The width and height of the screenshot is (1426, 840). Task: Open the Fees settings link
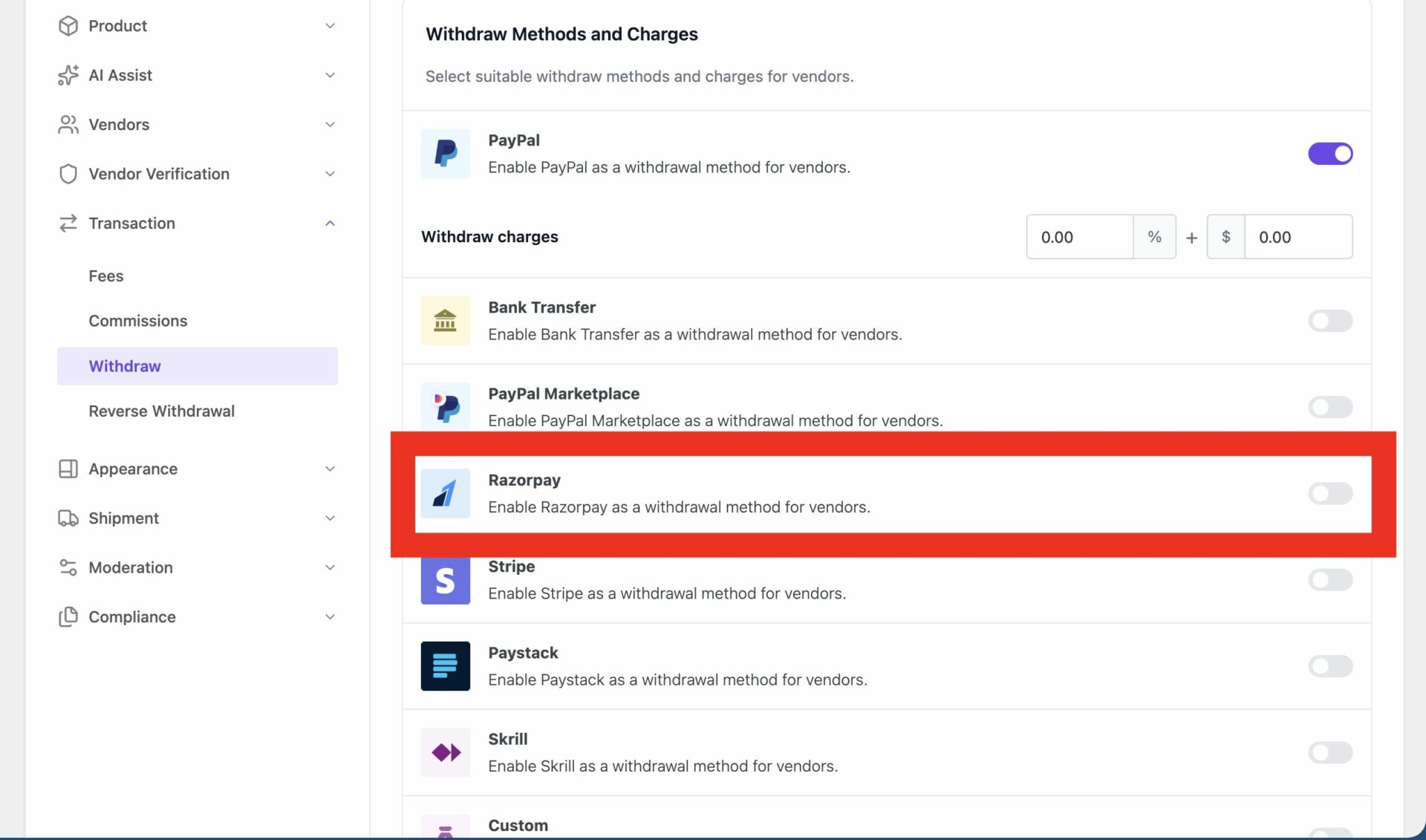[105, 276]
